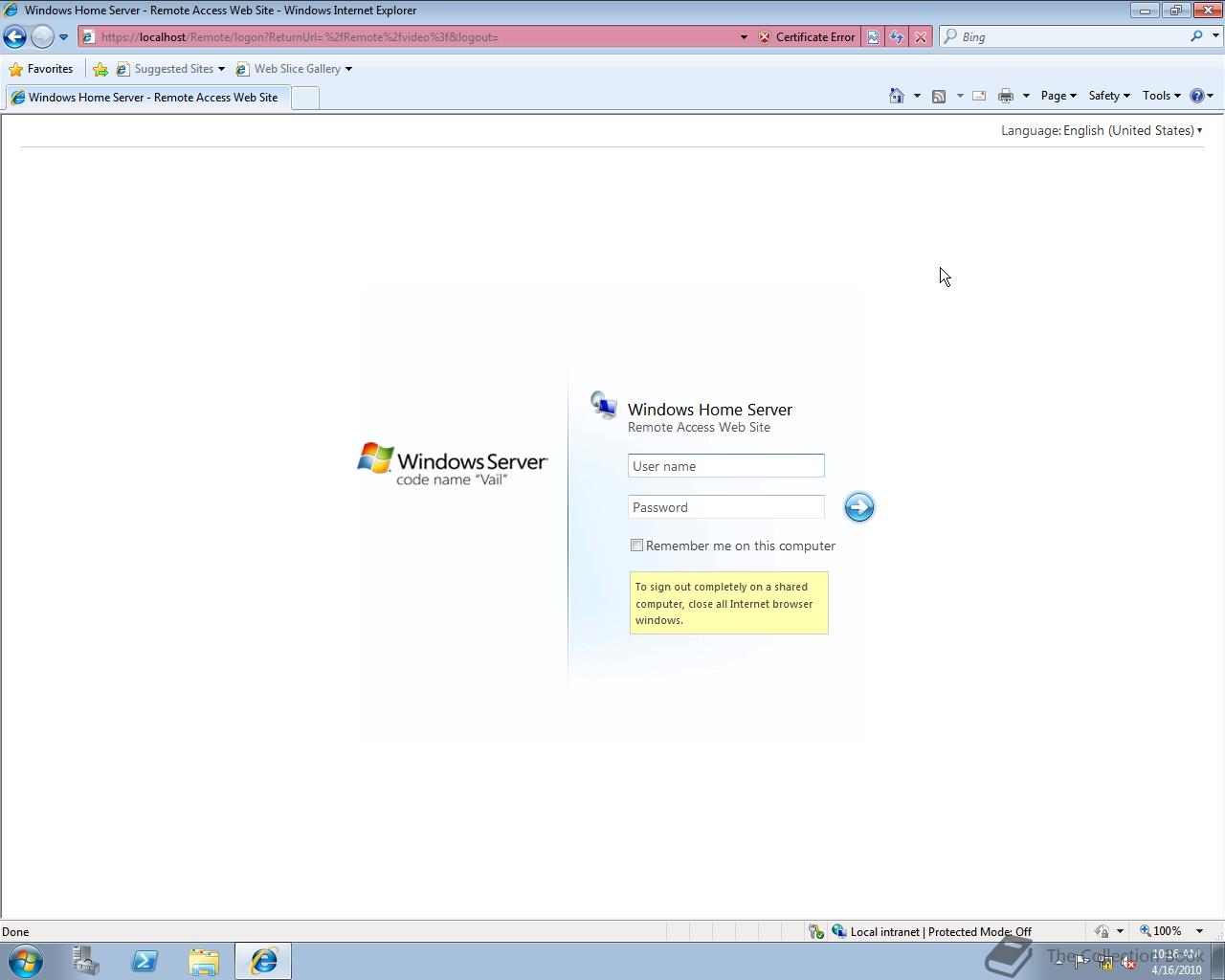Open the Safety menu
The width and height of the screenshot is (1225, 980).
coord(1109,96)
